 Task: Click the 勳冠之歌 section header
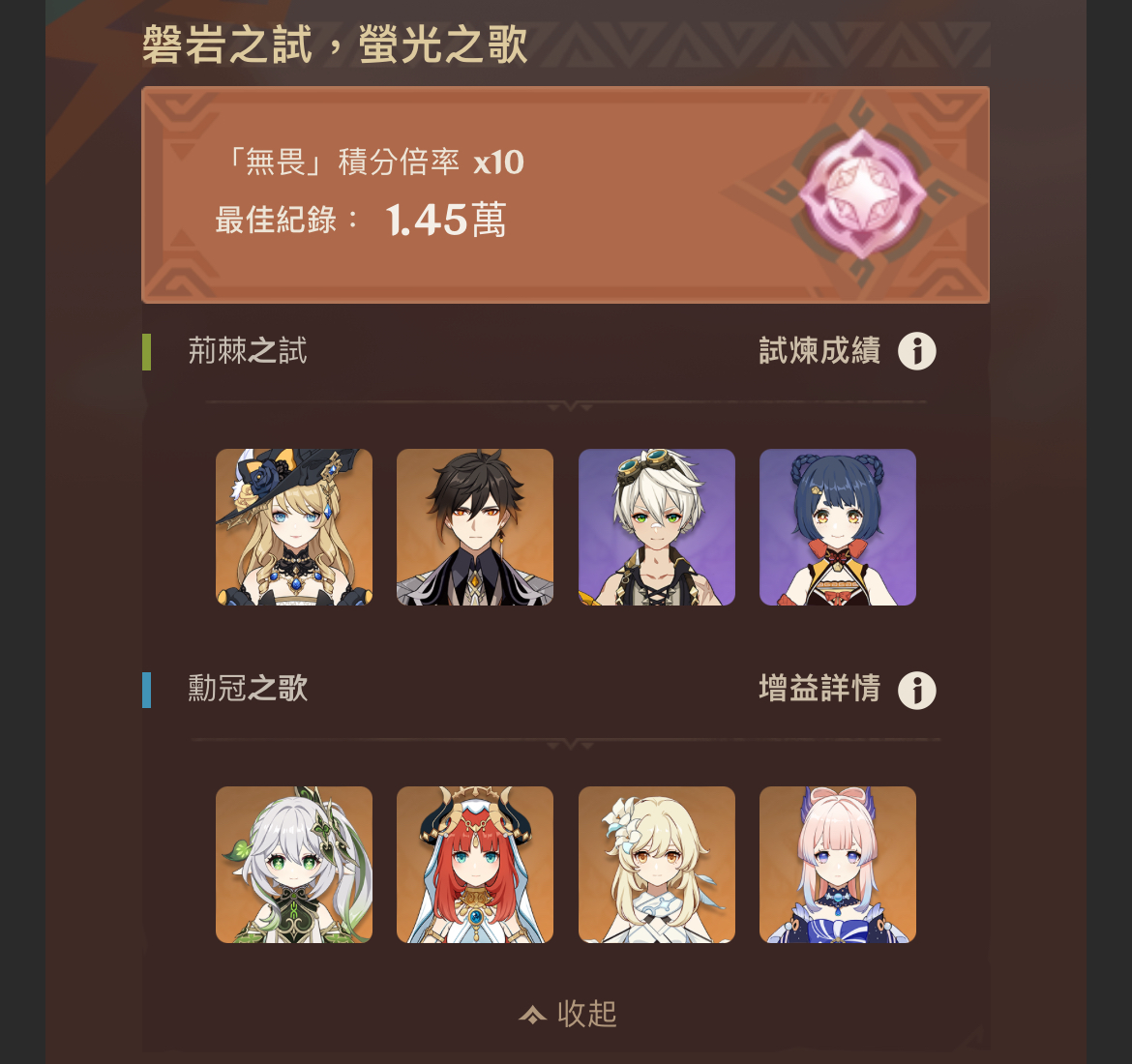click(248, 689)
